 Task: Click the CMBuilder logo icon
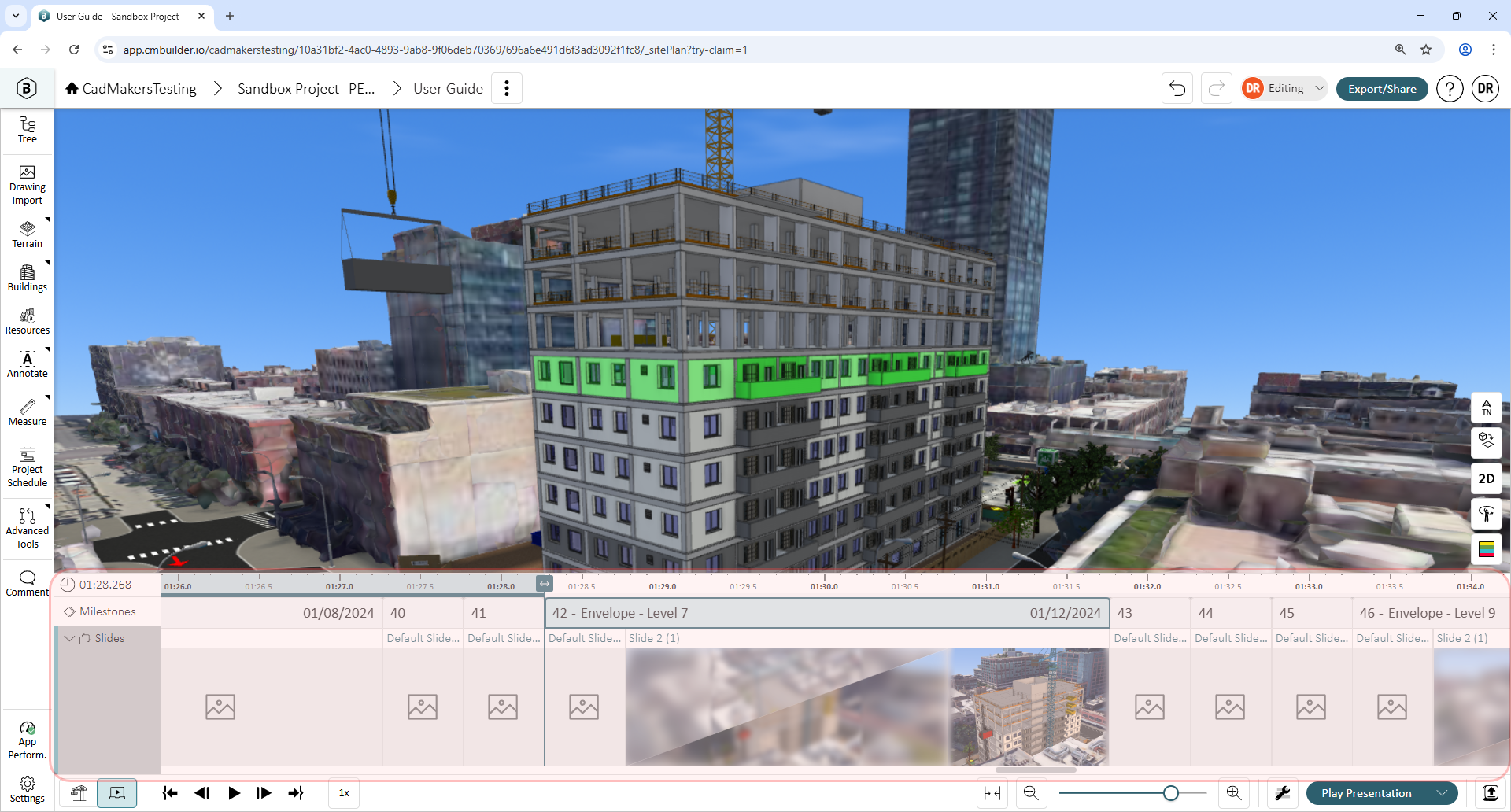[27, 88]
